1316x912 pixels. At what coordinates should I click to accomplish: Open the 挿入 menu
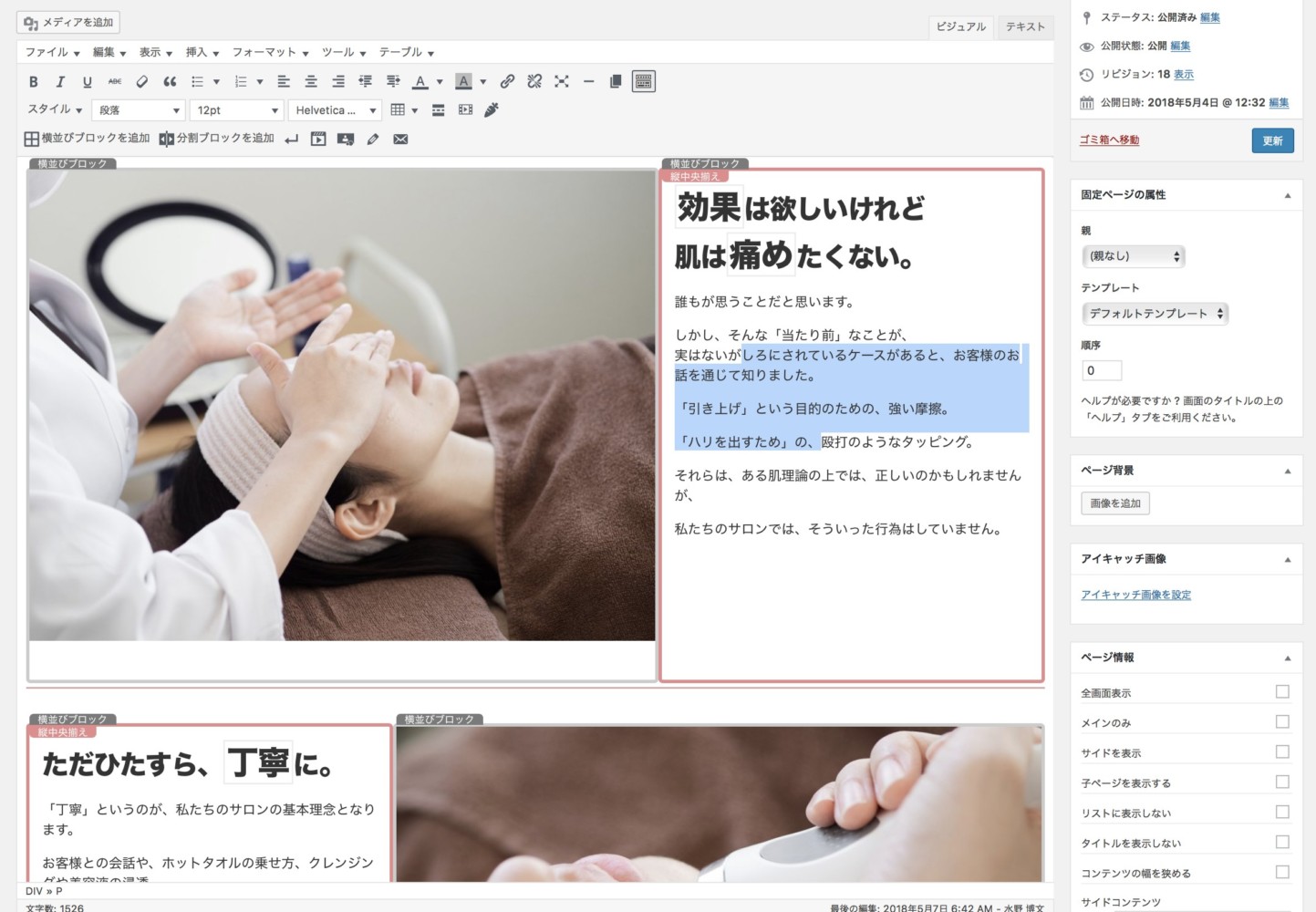click(x=202, y=53)
